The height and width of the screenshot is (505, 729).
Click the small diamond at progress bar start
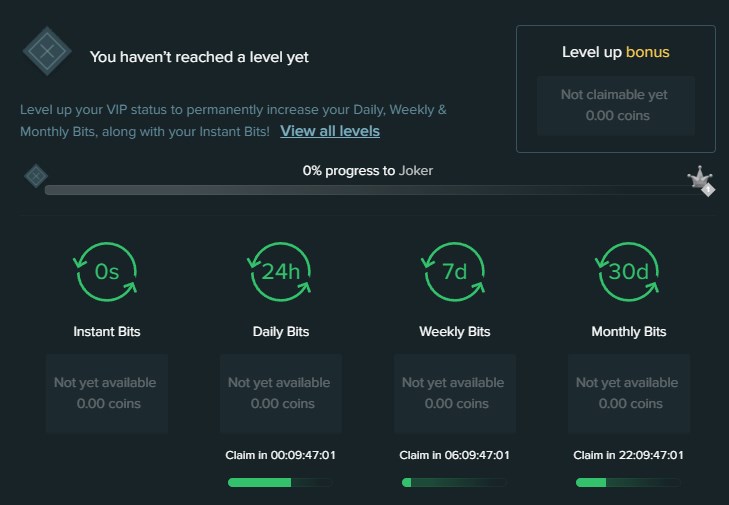pyautogui.click(x=35, y=177)
